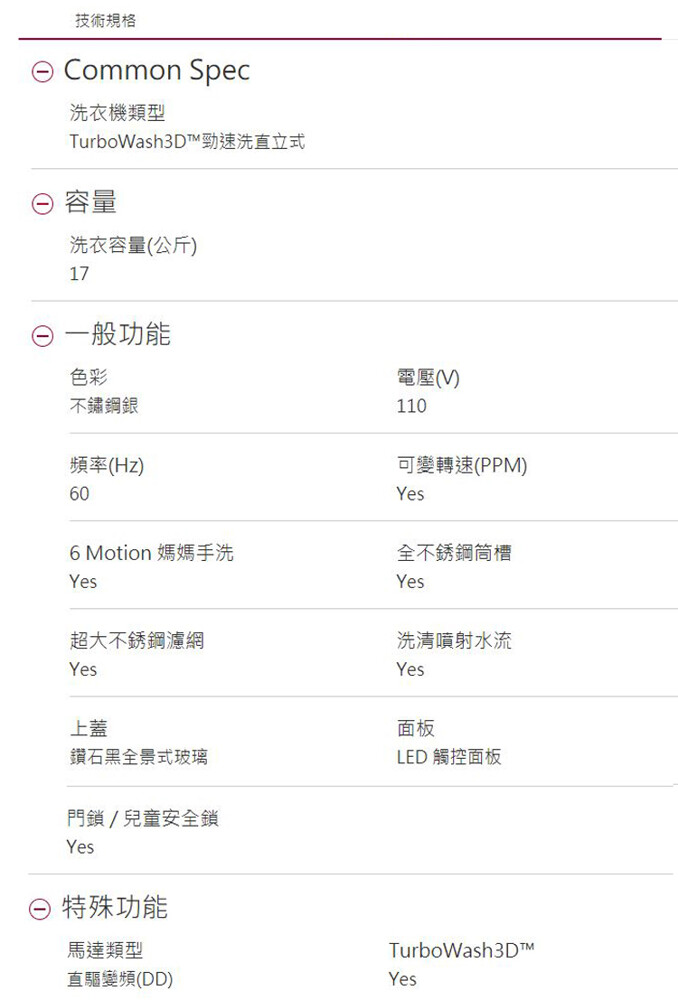Click the 鑽石黑全景式玻璃 value
Screen dimensions: 678x1000
point(138,757)
